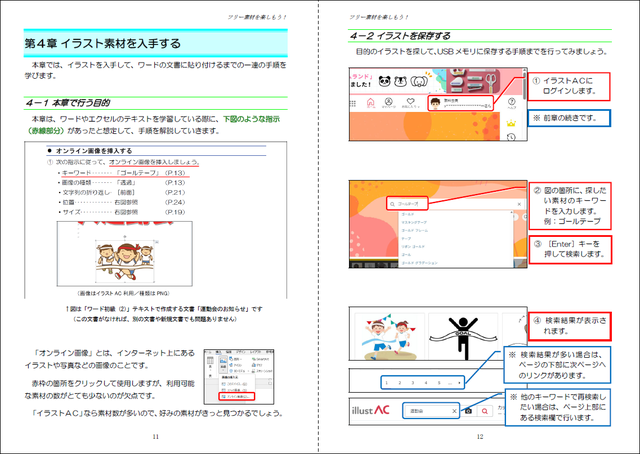Click the green text 下図のような指示
Image resolution: width=640 pixels, height=454 pixels.
[251, 119]
